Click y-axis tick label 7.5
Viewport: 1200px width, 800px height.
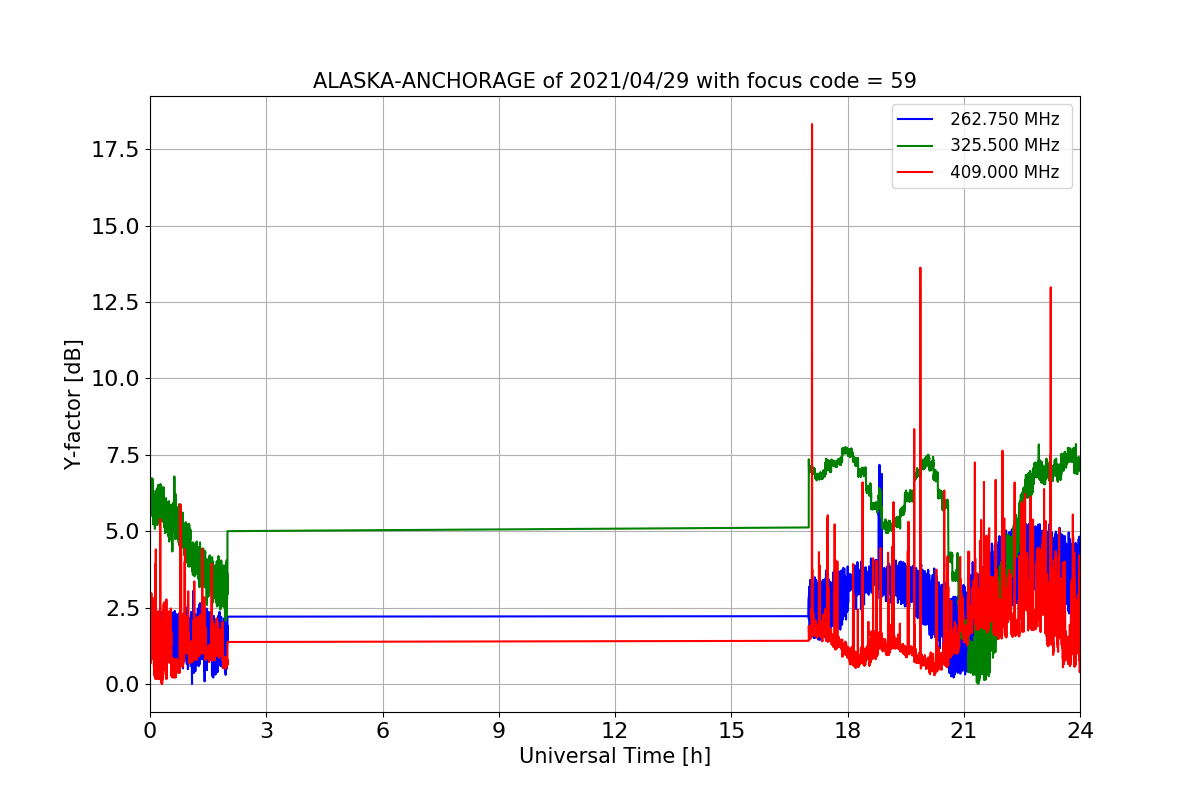point(123,455)
